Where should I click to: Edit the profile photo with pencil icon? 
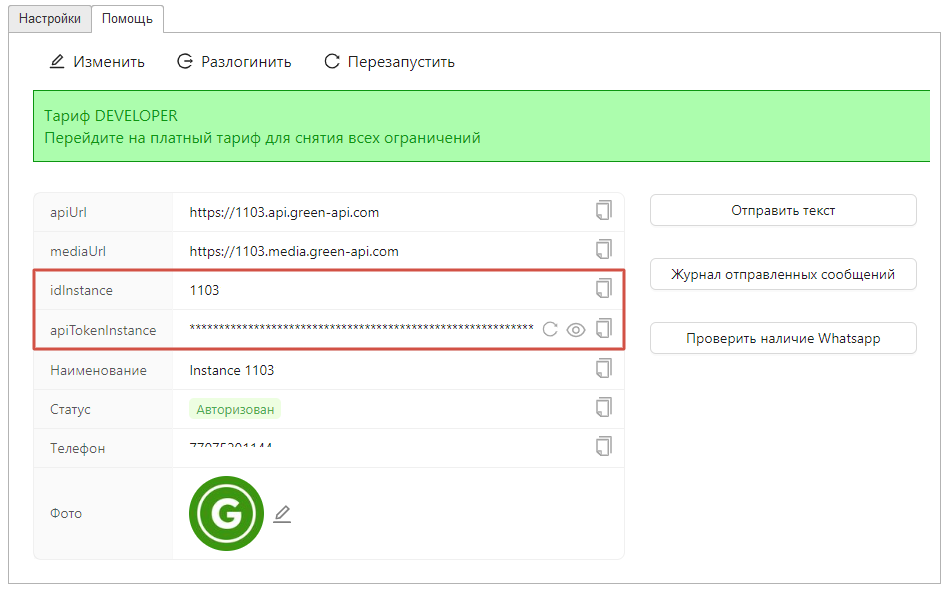(x=282, y=514)
